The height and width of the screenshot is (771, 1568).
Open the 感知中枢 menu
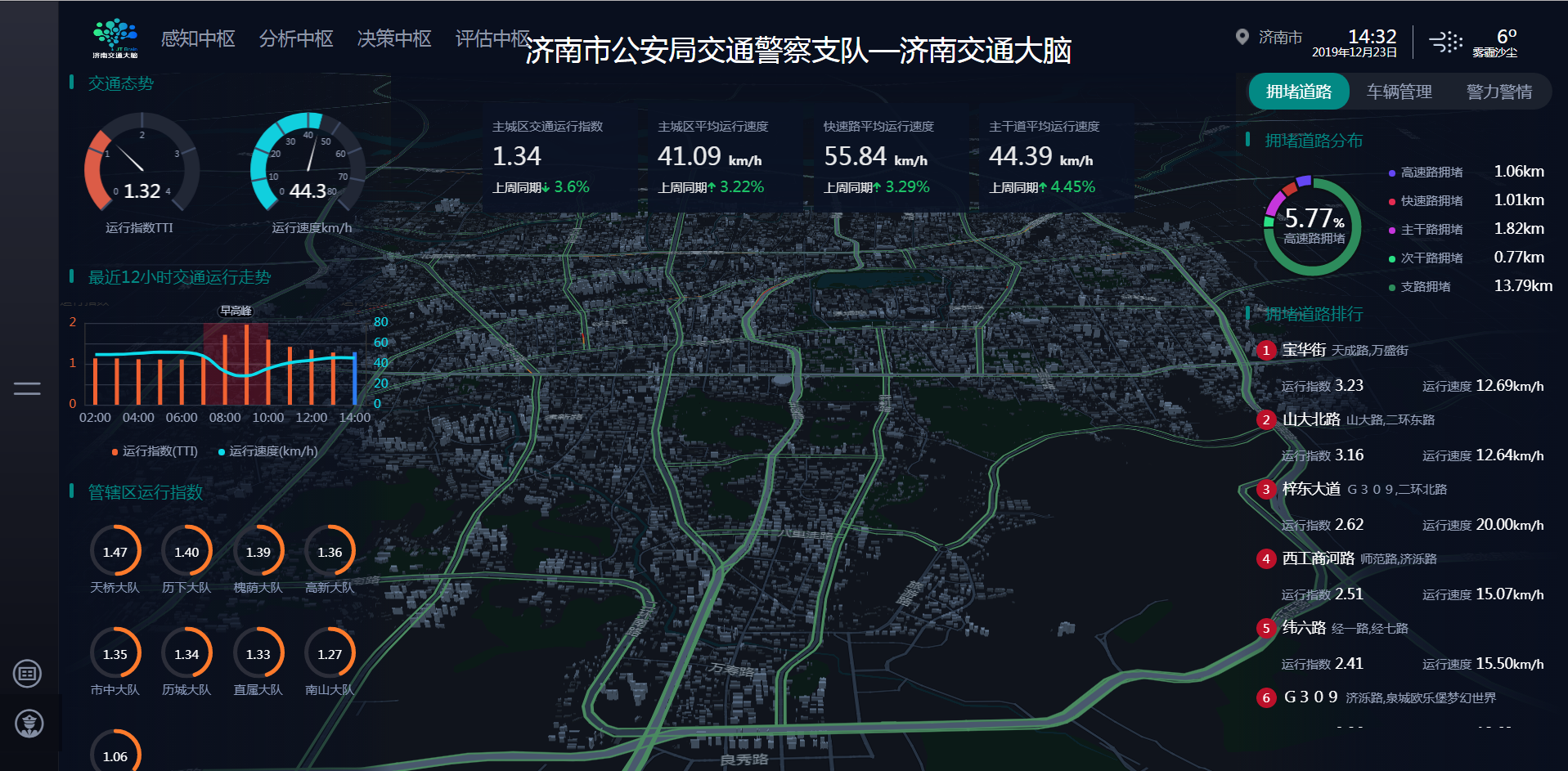pyautogui.click(x=198, y=38)
